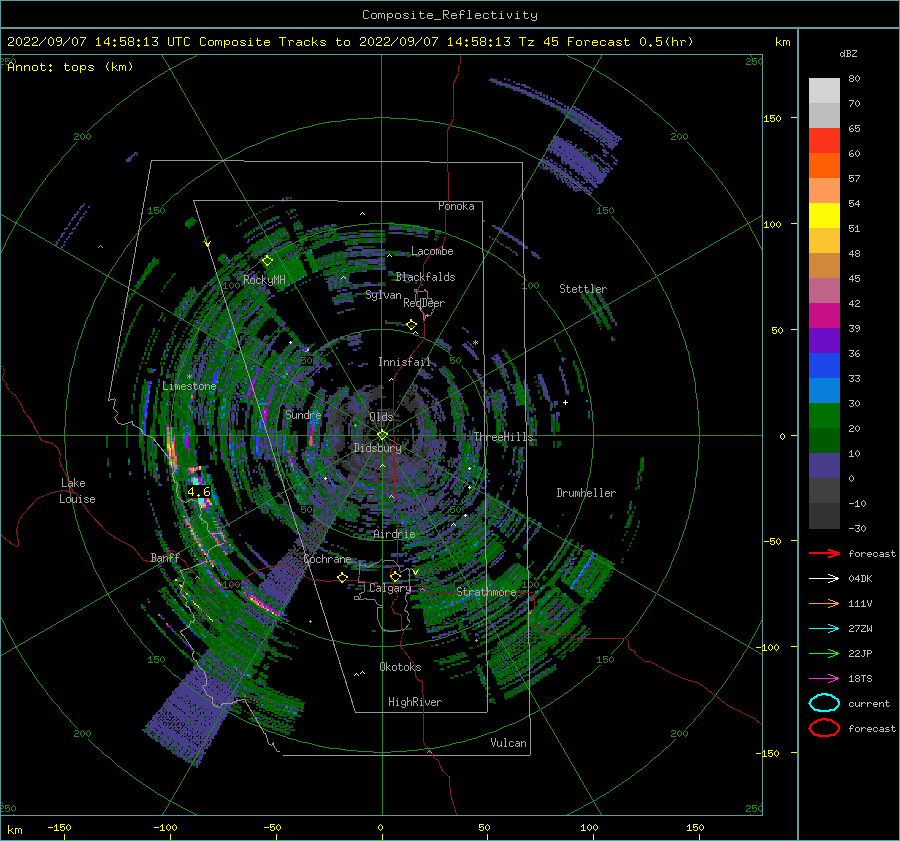The image size is (900, 841).
Task: Click the HighRiver city label
Action: [415, 702]
